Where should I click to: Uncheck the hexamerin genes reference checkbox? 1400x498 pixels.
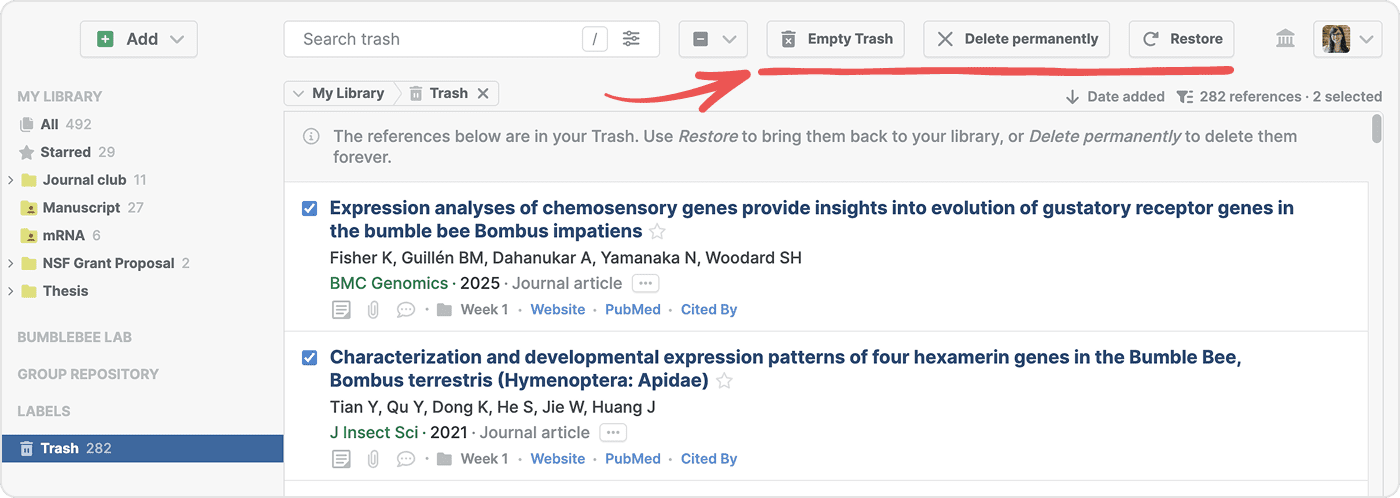(310, 357)
